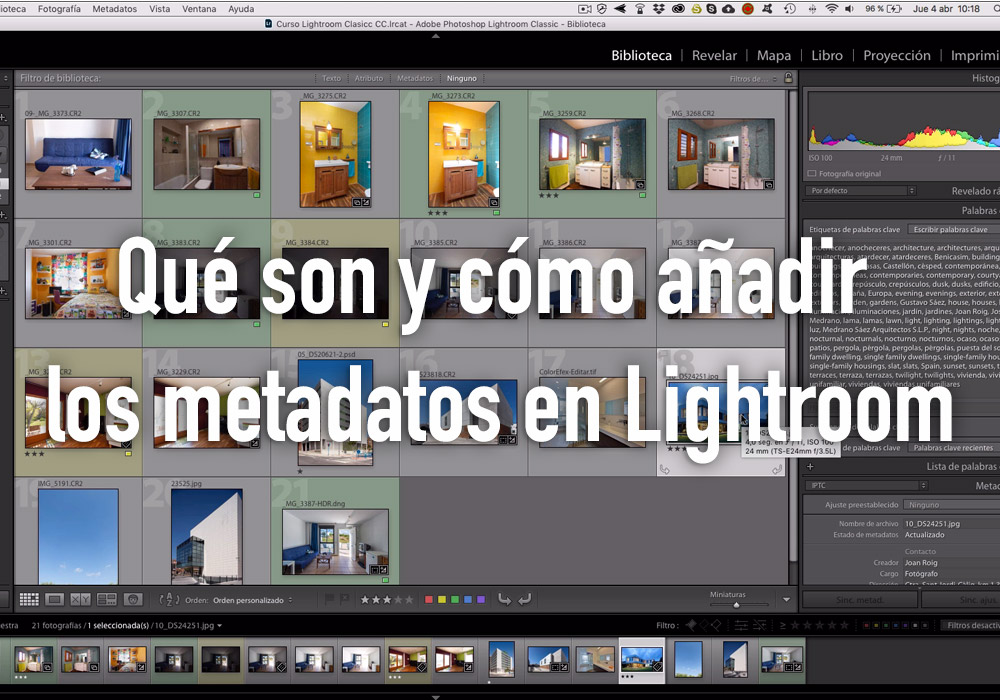Switch to the Mapa module
1000x700 pixels.
[774, 55]
